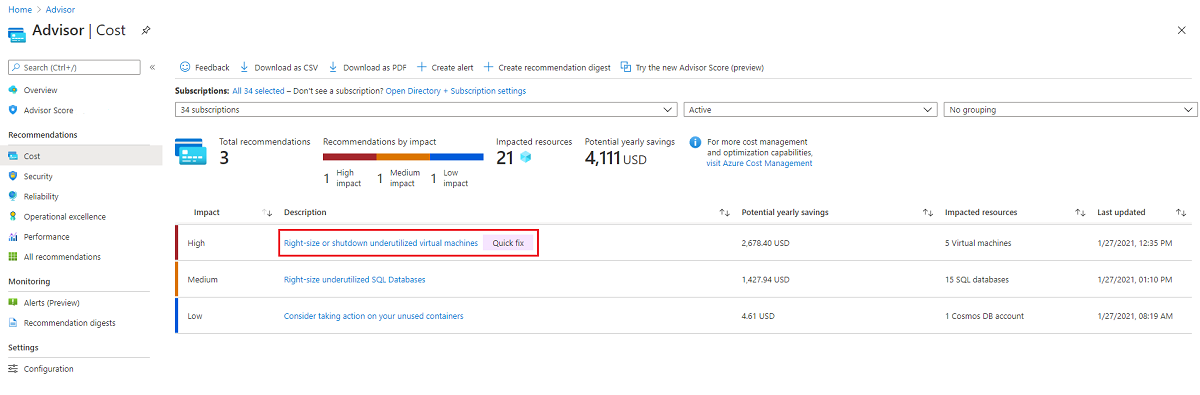Click the total recommendations credit card icon
The image size is (1200, 395).
(x=192, y=152)
